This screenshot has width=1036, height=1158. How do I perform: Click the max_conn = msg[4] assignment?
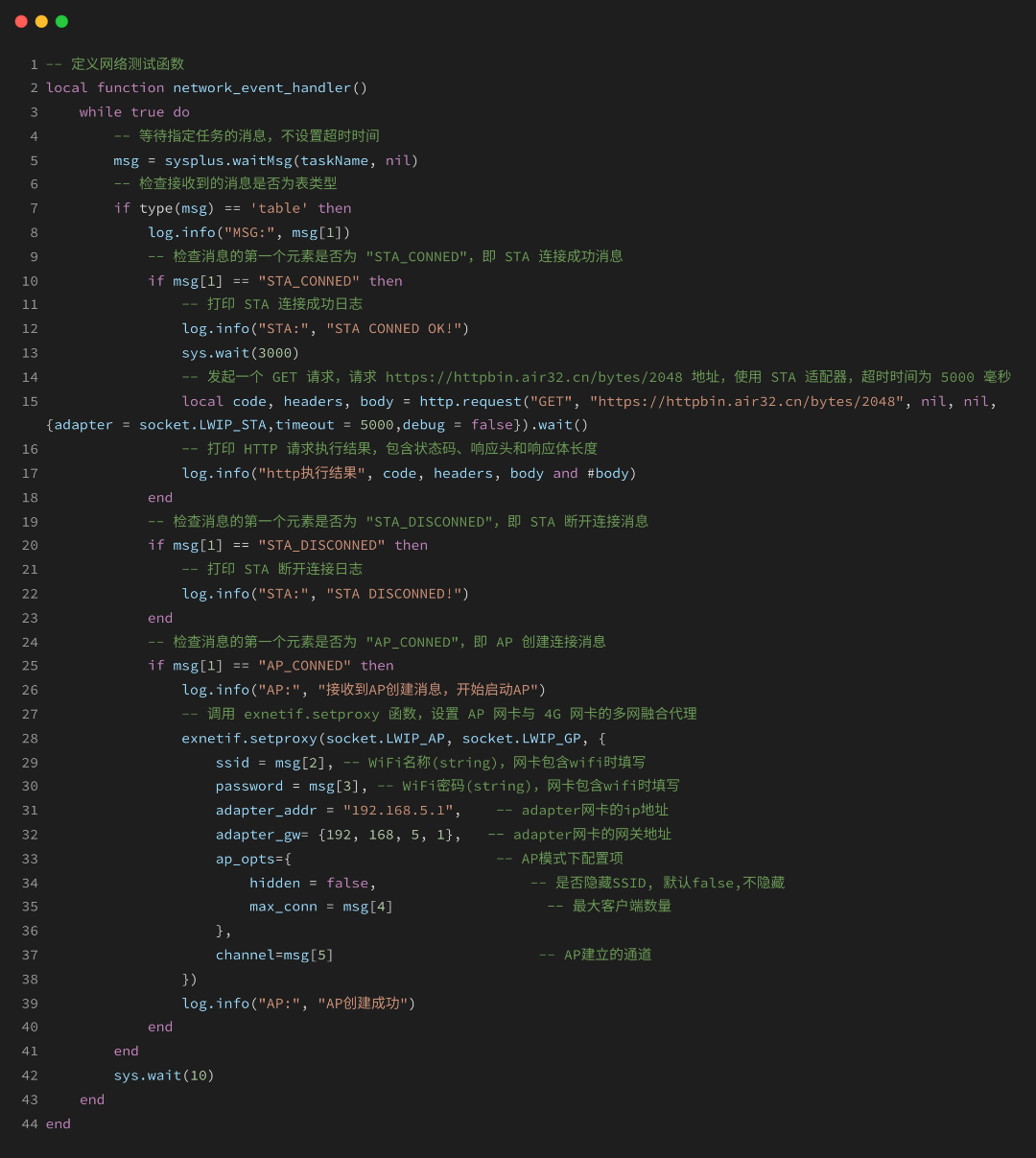pos(321,907)
